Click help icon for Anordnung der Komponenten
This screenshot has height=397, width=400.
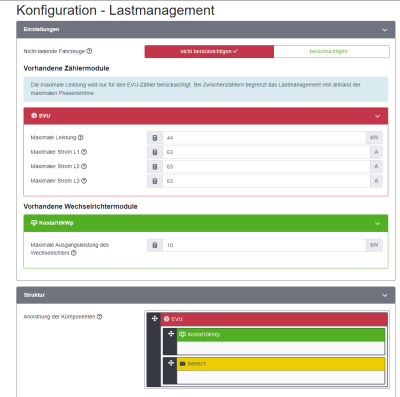99,317
